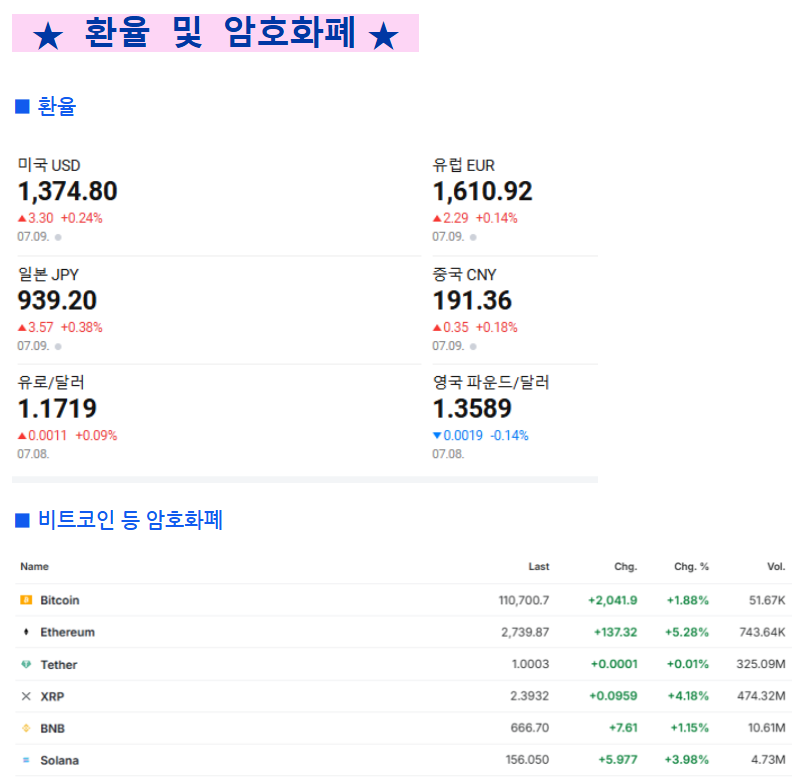Viewport: 797px width, 778px height.
Task: Click the 환율 section heading
Action: (x=56, y=107)
